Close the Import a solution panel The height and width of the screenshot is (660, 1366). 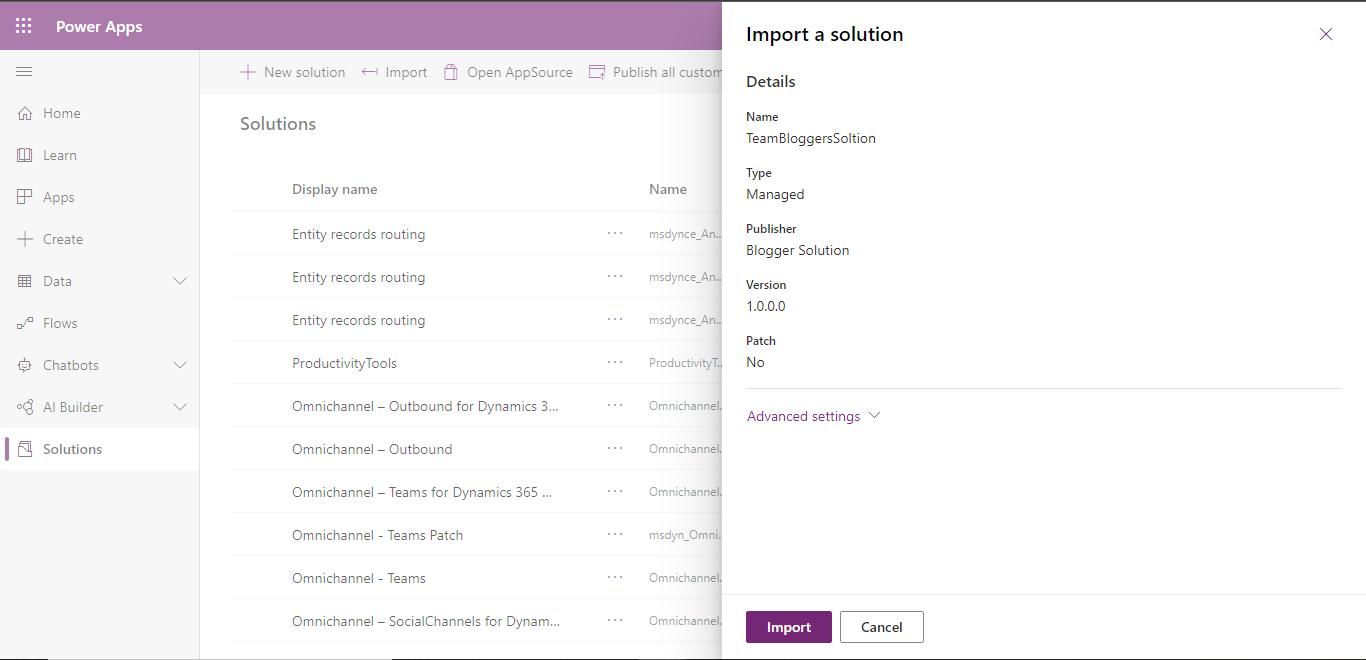[x=1326, y=34]
